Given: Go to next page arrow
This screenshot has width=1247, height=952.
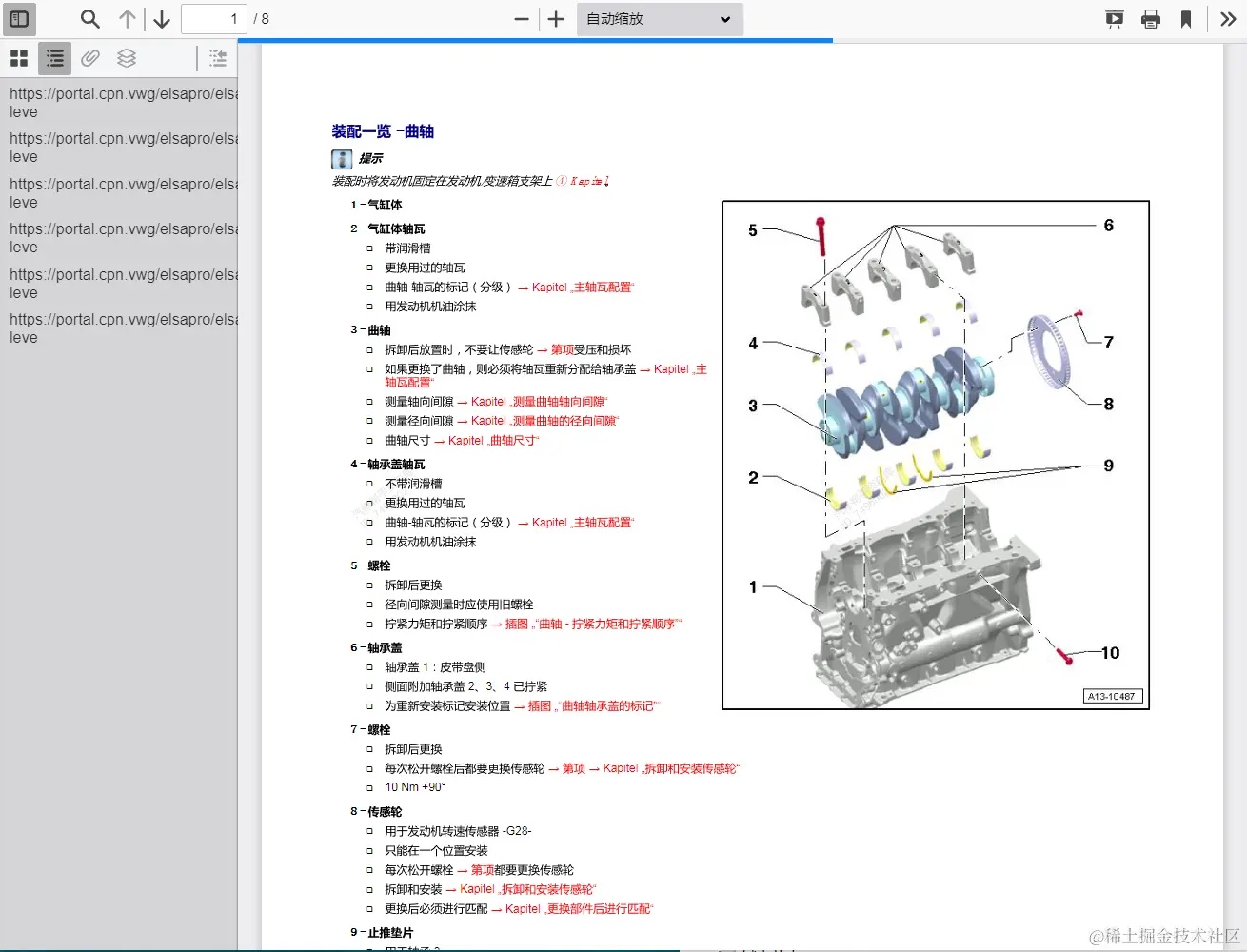Looking at the screenshot, I should pyautogui.click(x=162, y=19).
